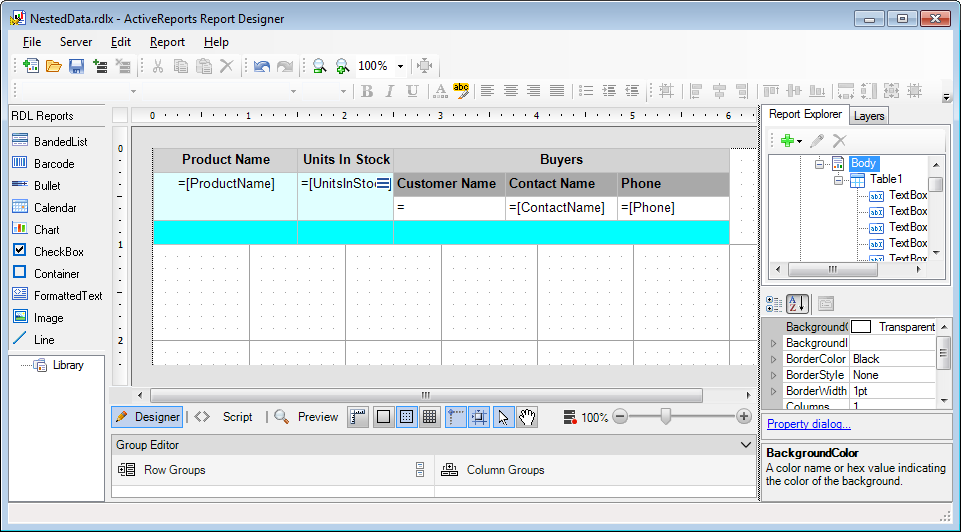
Task: Open the Property dialog link
Action: pos(808,424)
